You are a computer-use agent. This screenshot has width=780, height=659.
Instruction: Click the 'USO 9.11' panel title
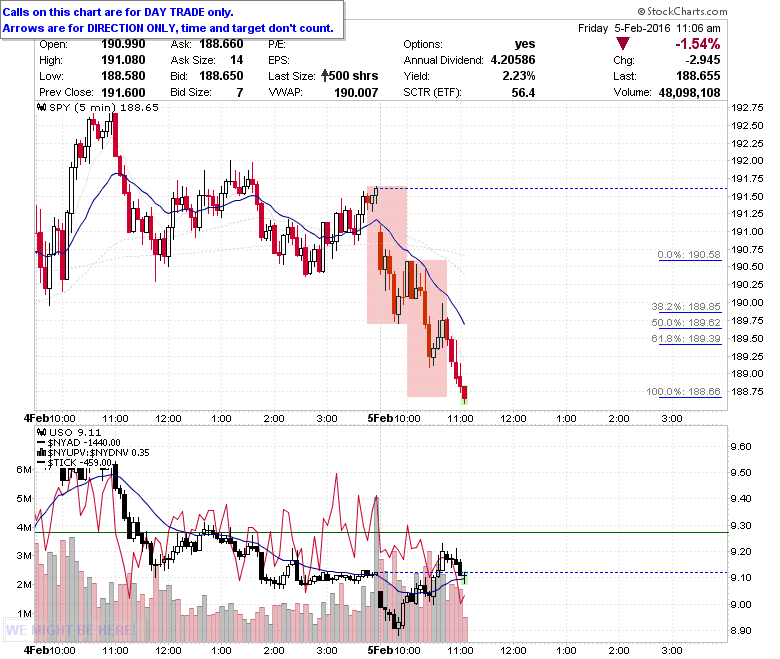click(x=75, y=432)
